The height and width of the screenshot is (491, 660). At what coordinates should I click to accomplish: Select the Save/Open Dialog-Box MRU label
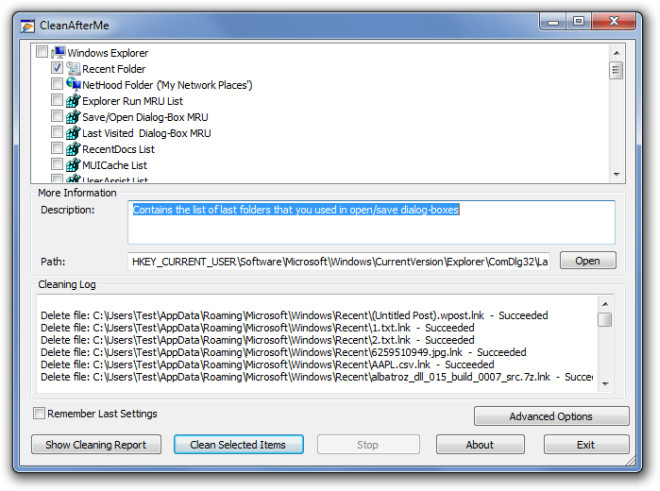[145, 117]
